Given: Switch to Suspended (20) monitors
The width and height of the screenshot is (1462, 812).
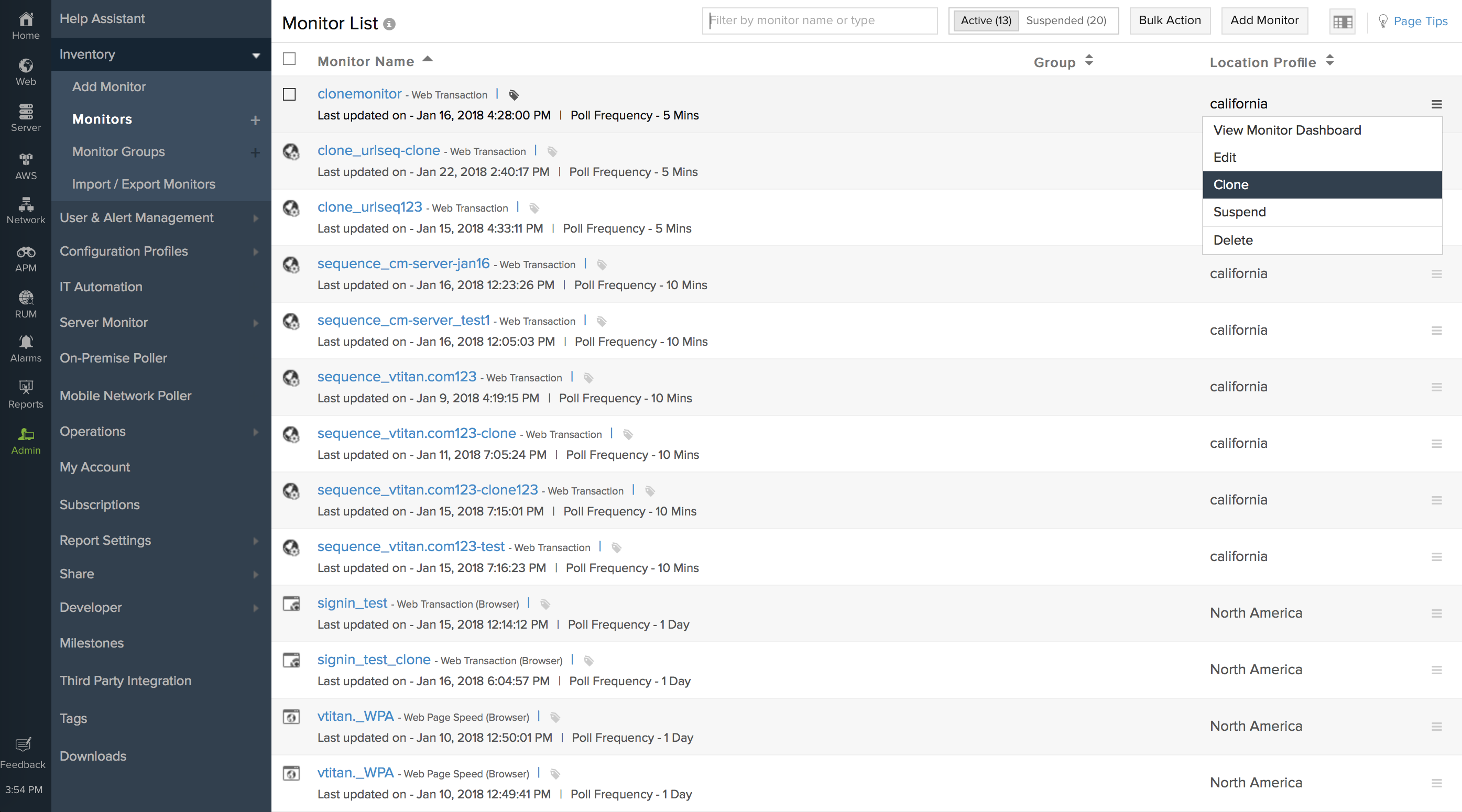Looking at the screenshot, I should (1066, 20).
